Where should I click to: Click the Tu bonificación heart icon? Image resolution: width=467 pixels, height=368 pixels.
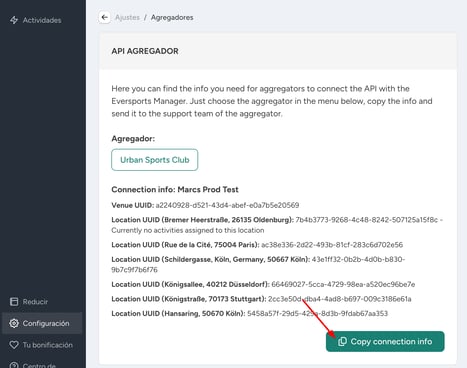tap(14, 345)
